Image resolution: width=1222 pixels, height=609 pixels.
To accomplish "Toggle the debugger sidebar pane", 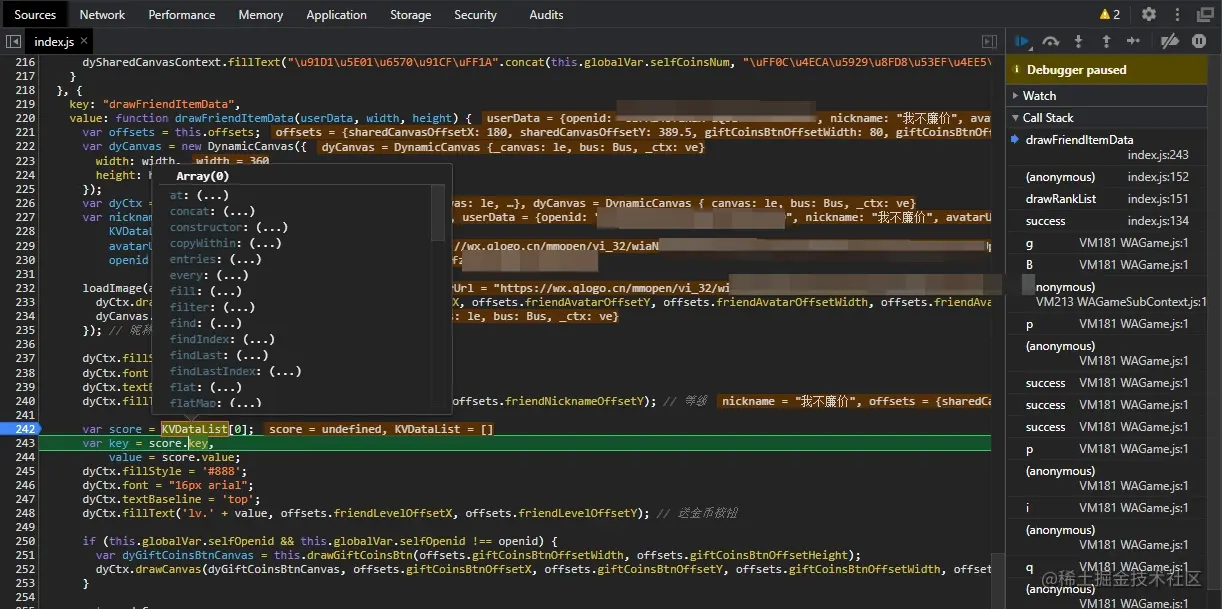I will (x=989, y=41).
